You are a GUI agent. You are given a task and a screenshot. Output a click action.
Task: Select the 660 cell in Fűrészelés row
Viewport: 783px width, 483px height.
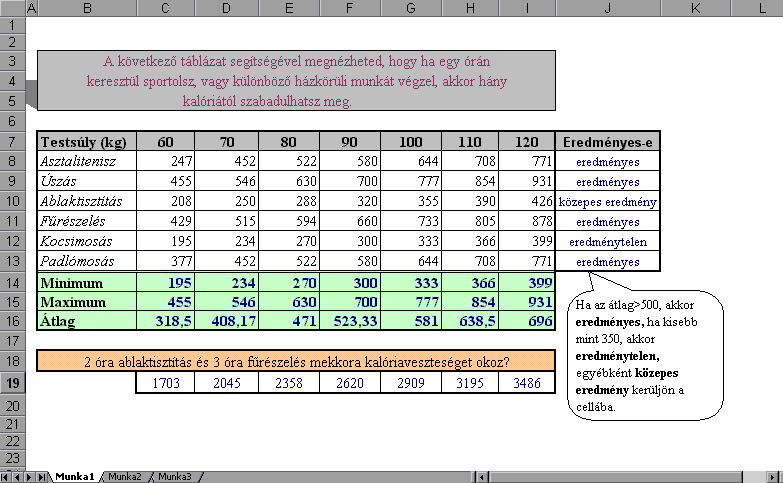coord(350,221)
